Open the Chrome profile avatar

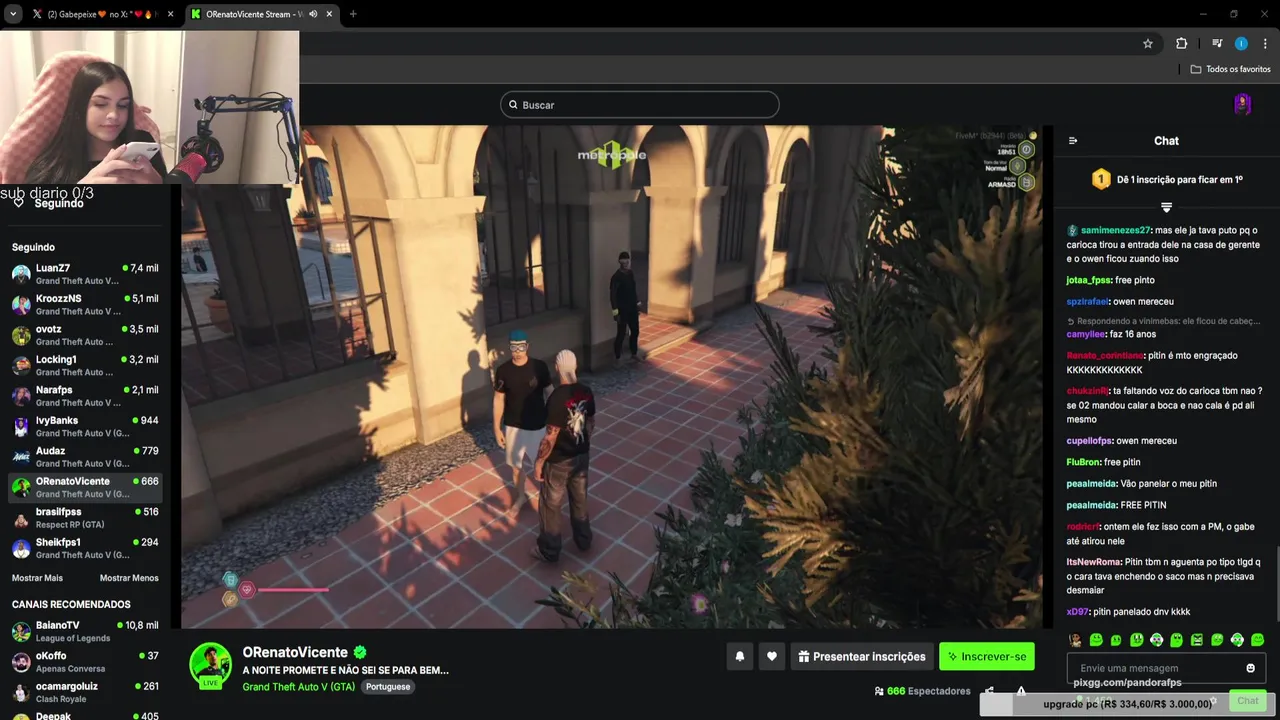click(x=1241, y=43)
